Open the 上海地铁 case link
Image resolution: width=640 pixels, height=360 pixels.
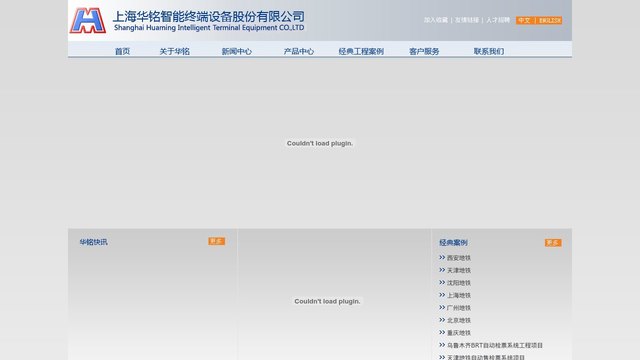pyautogui.click(x=459, y=296)
